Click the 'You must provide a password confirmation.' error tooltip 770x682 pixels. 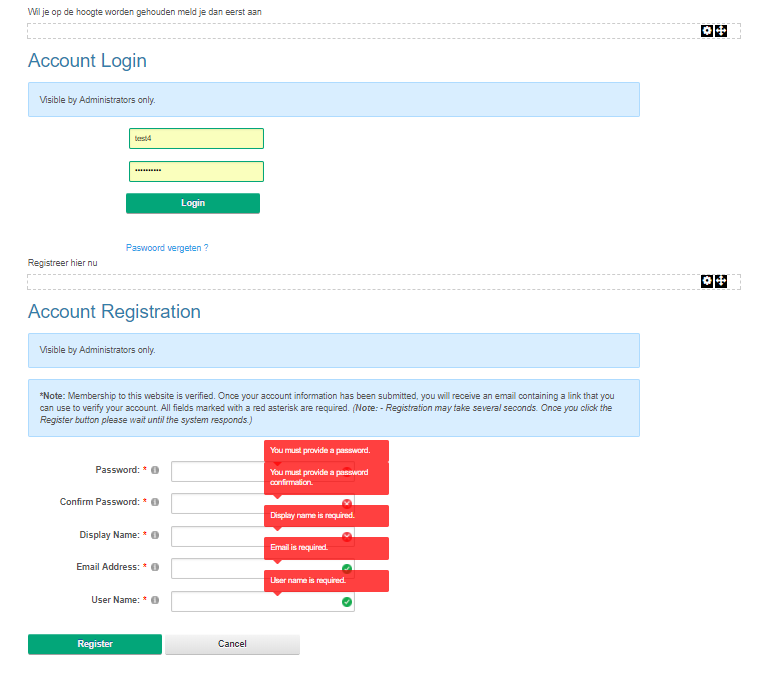(327, 478)
